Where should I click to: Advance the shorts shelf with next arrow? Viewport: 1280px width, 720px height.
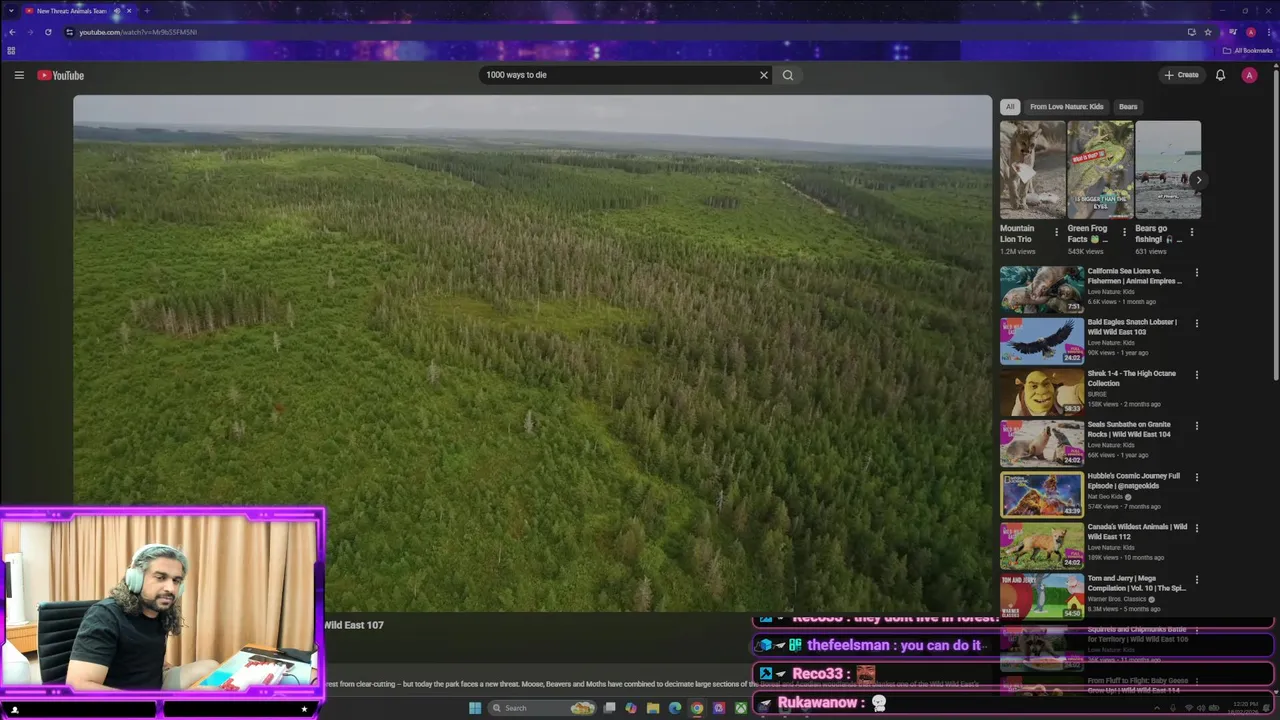[1198, 180]
